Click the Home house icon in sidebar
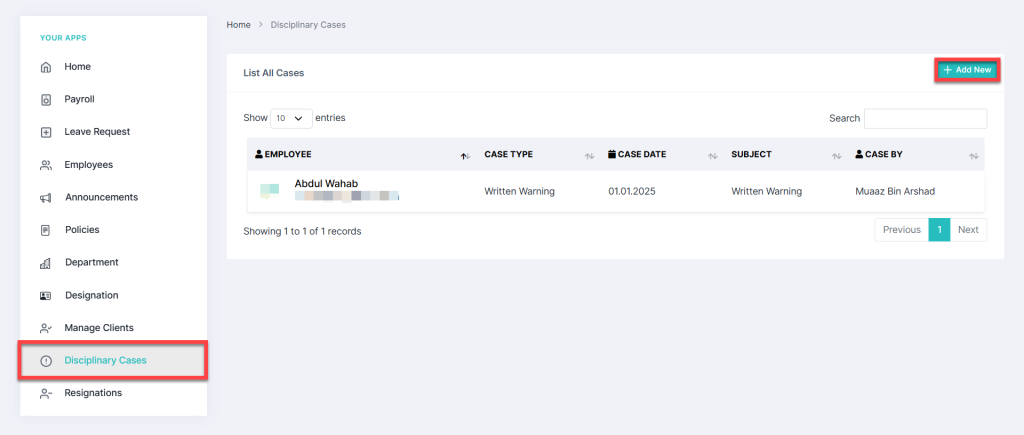Screen dimensions: 1024x435 (46, 67)
